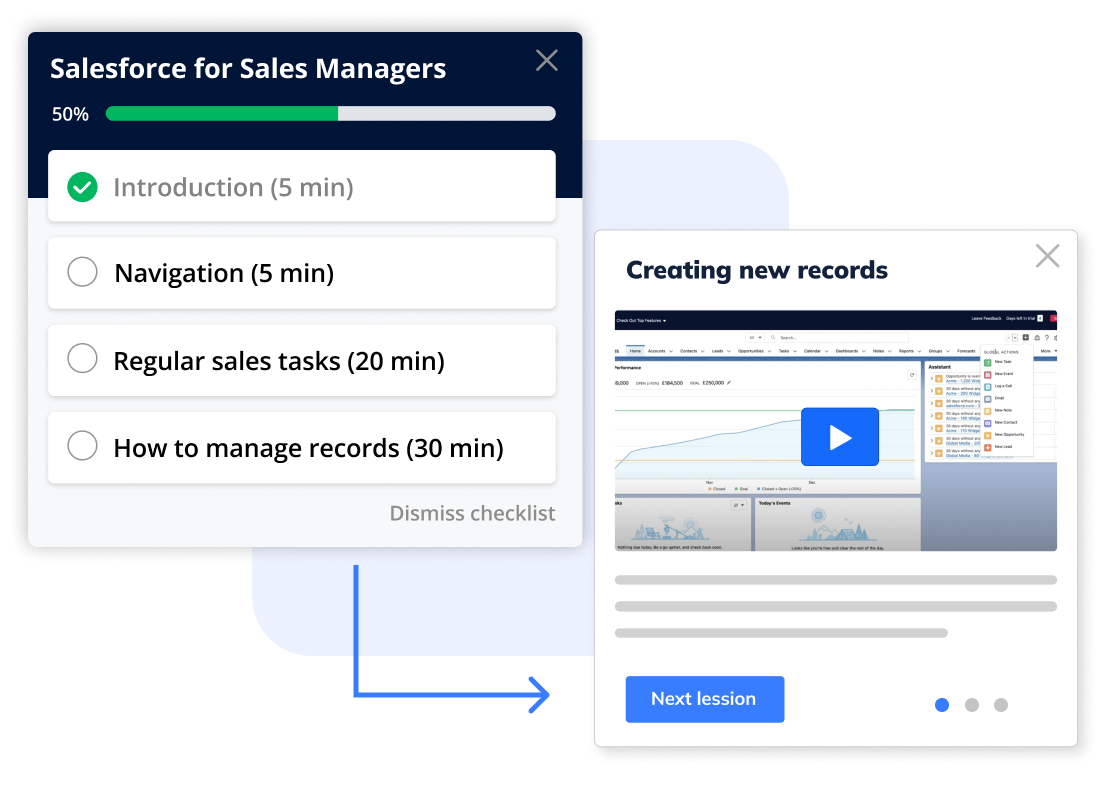Tick the How to manage records checkbox

(82, 447)
